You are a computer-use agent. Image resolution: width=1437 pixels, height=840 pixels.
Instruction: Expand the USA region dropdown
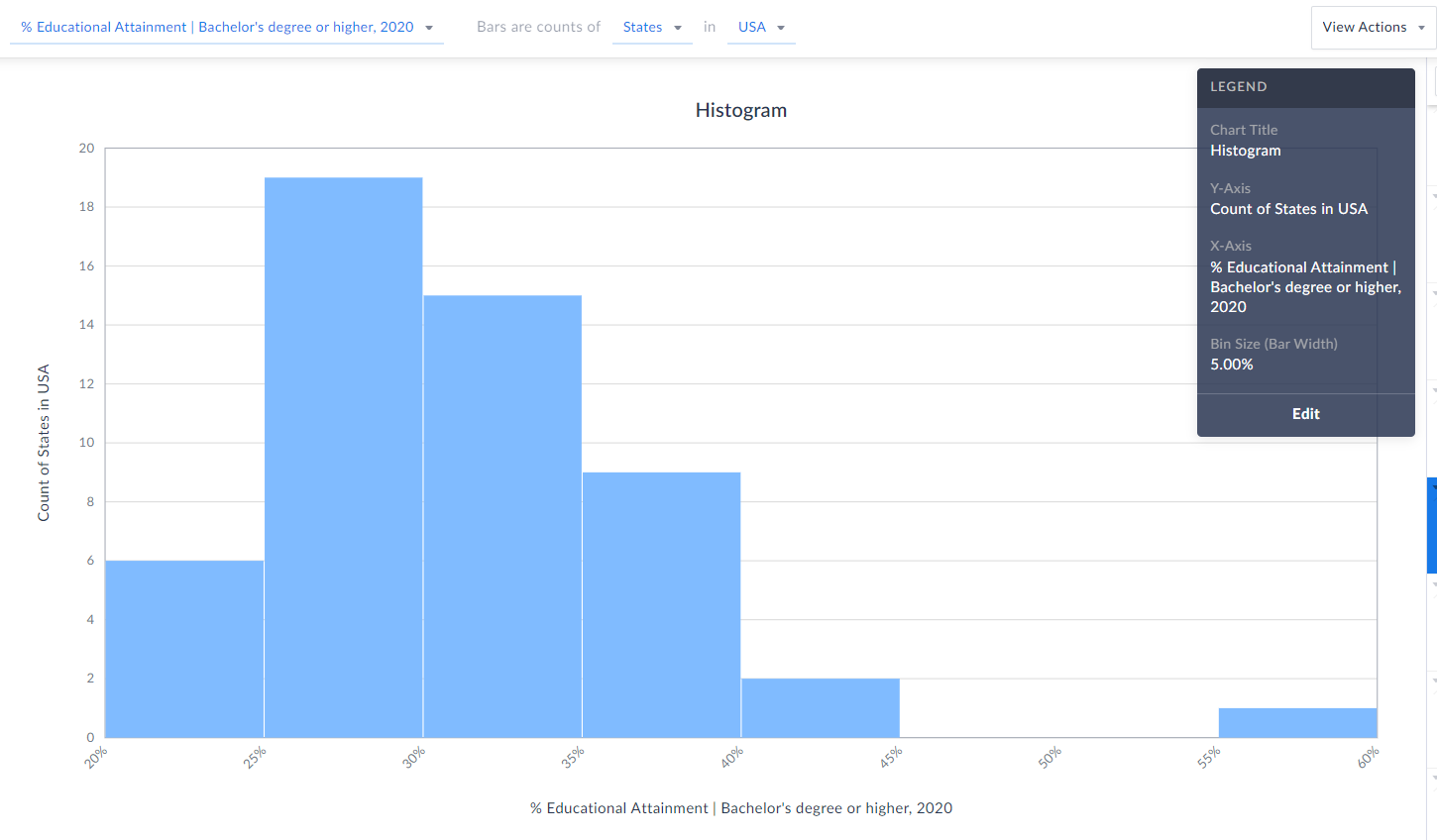(761, 27)
